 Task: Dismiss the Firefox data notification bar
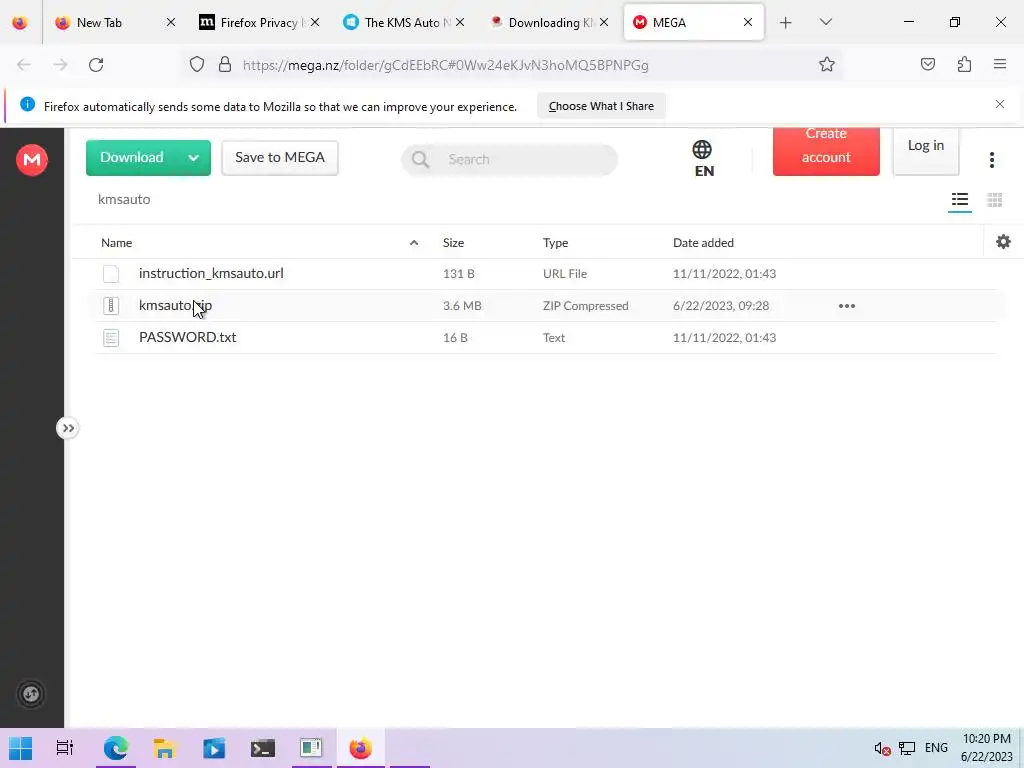coord(999,104)
